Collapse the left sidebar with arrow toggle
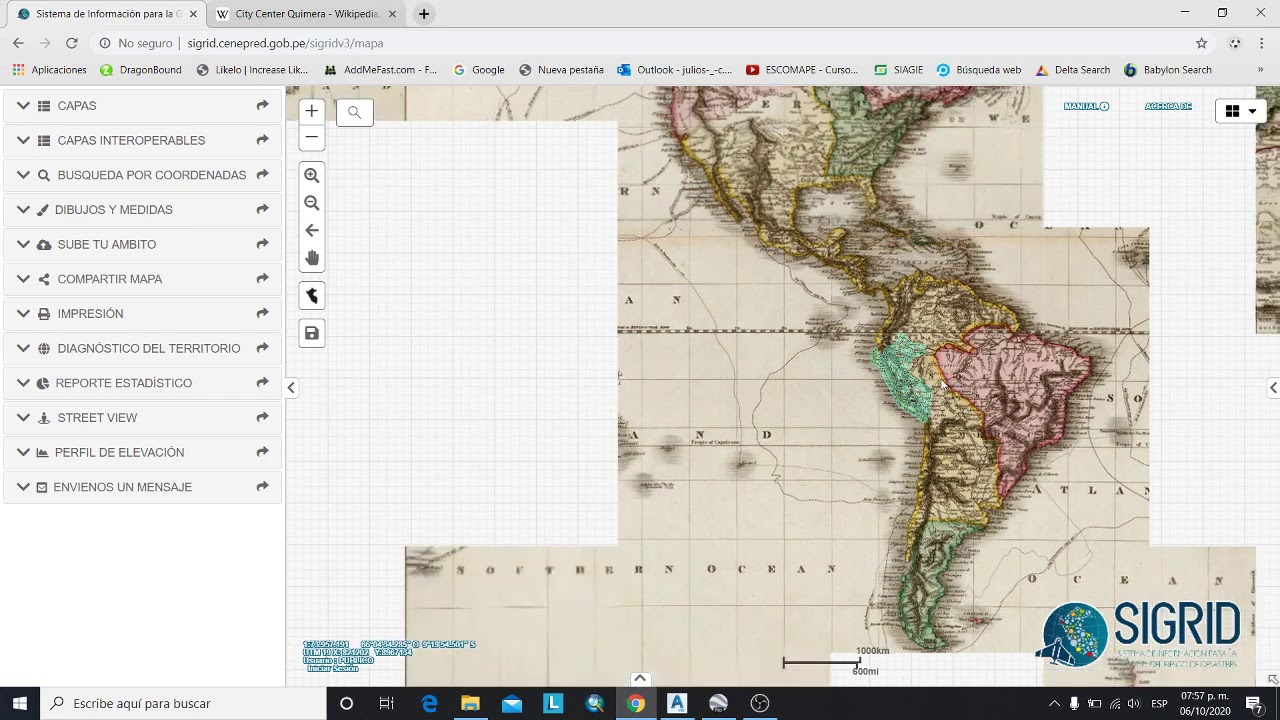This screenshot has height=720, width=1280. pos(291,388)
